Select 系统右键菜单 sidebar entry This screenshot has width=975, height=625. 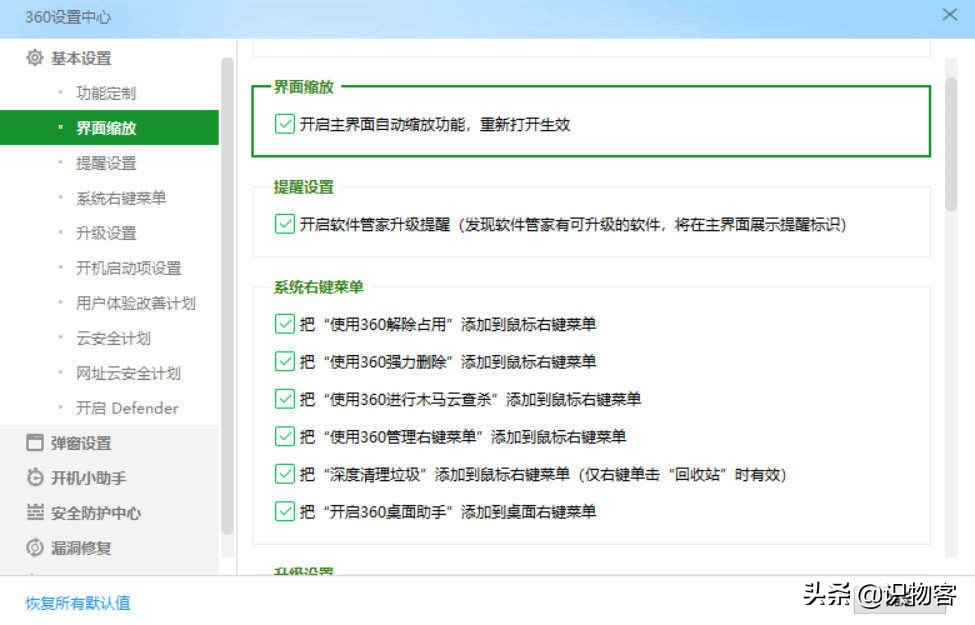point(120,197)
